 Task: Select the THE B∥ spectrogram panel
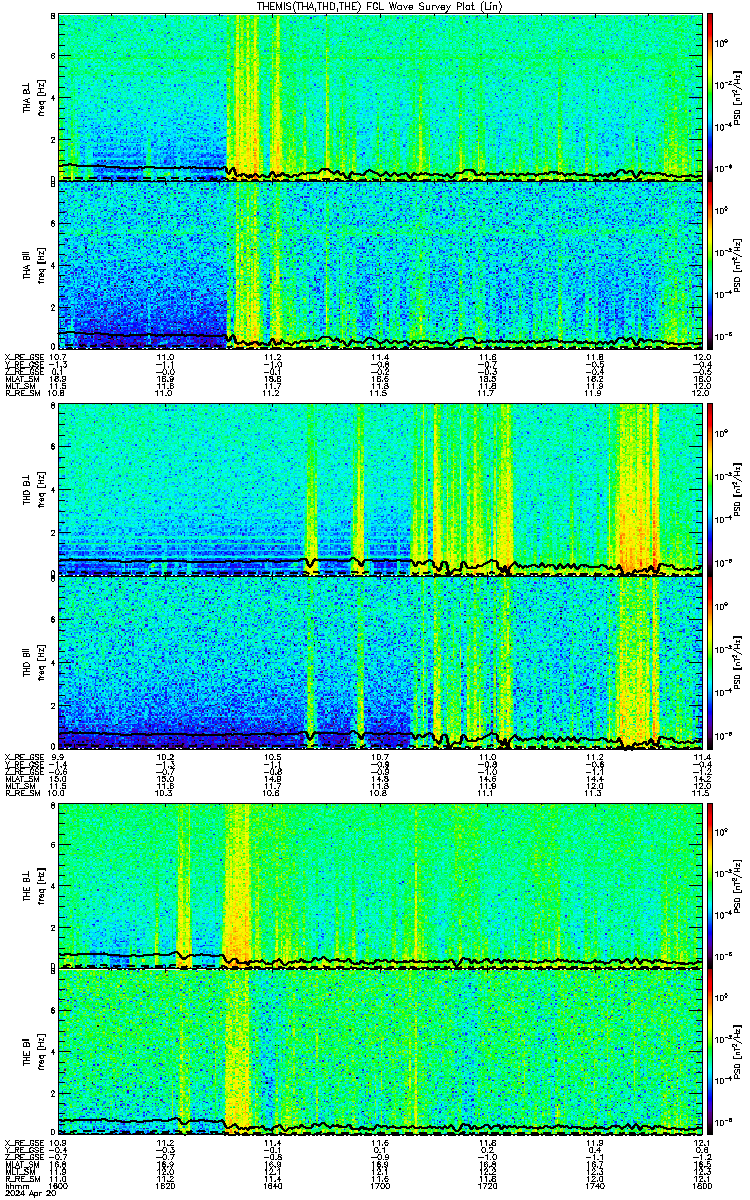[381, 1052]
